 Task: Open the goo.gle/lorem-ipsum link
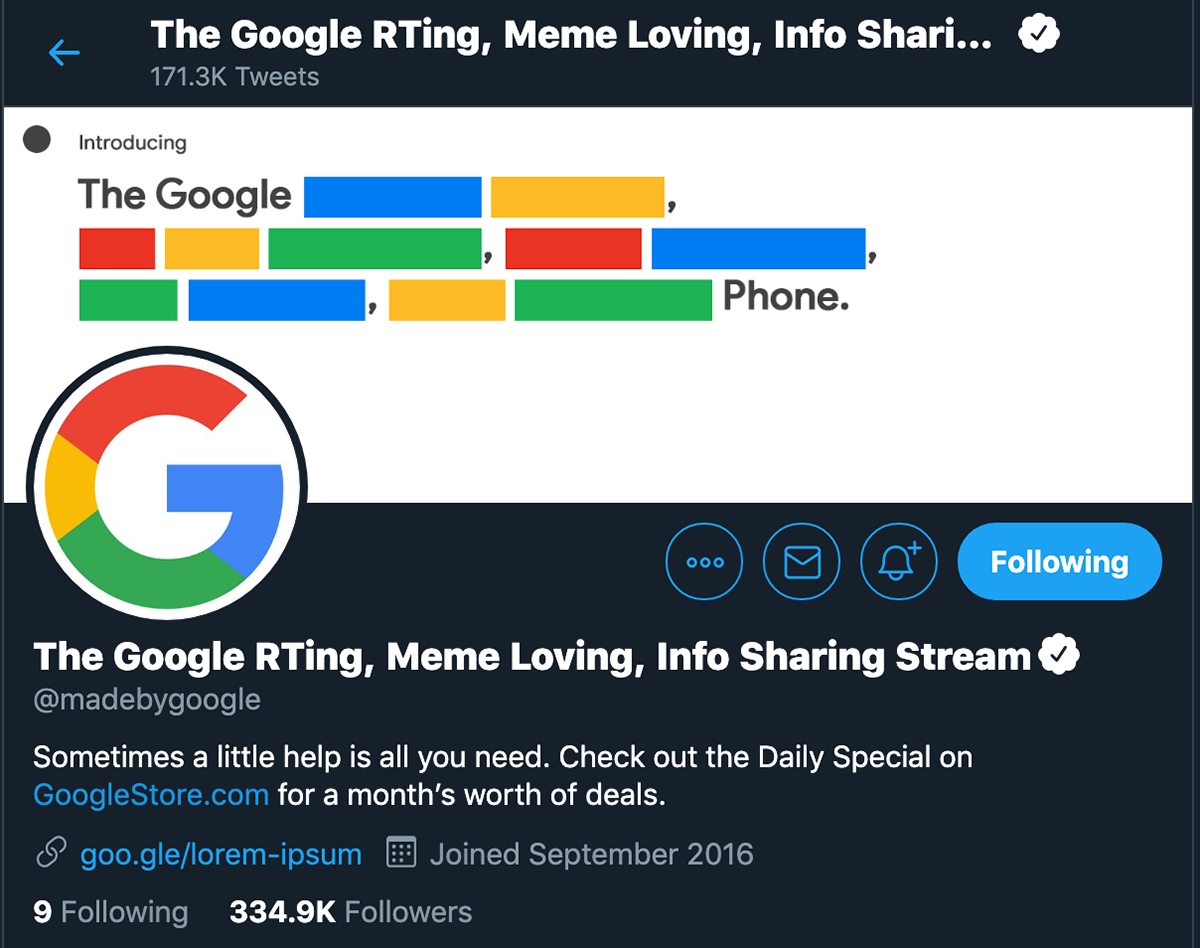pos(220,855)
